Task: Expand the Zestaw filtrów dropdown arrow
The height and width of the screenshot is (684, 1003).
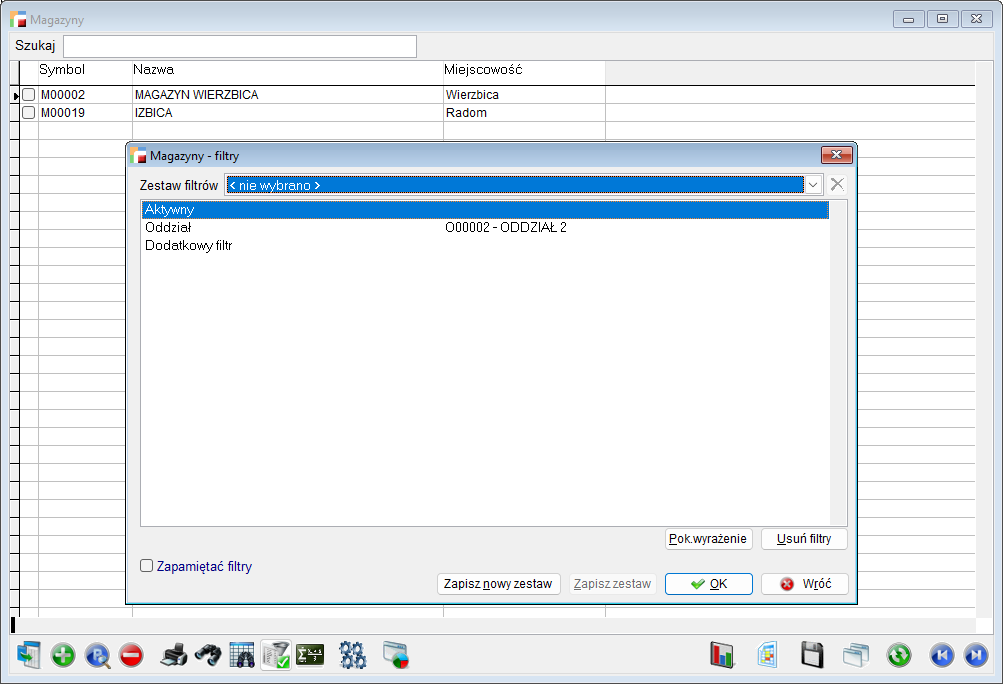Action: (x=813, y=185)
